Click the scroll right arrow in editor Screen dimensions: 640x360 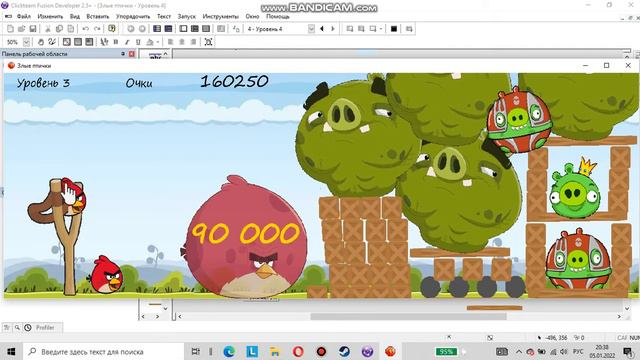pyautogui.click(x=619, y=316)
